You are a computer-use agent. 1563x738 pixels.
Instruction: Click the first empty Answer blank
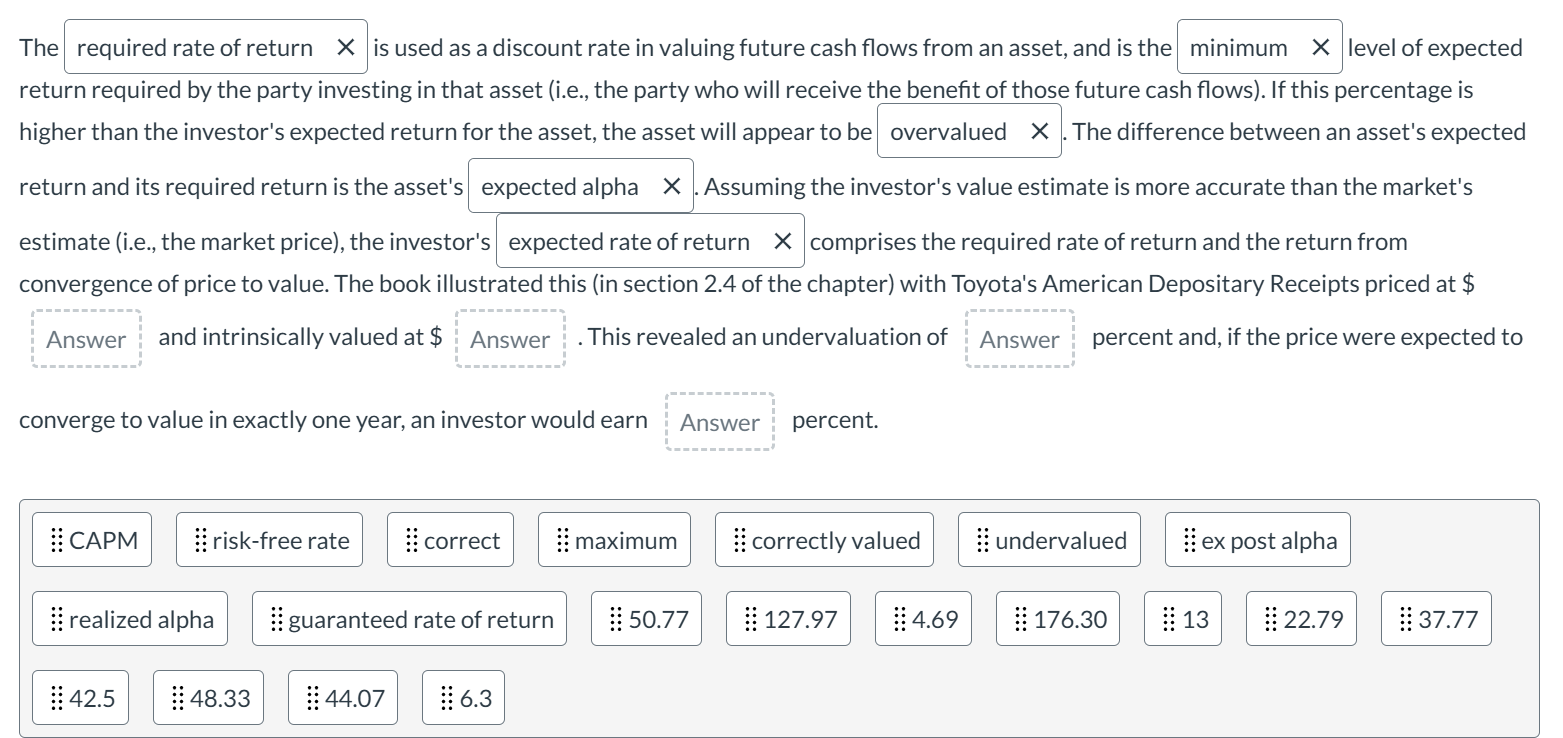86,338
